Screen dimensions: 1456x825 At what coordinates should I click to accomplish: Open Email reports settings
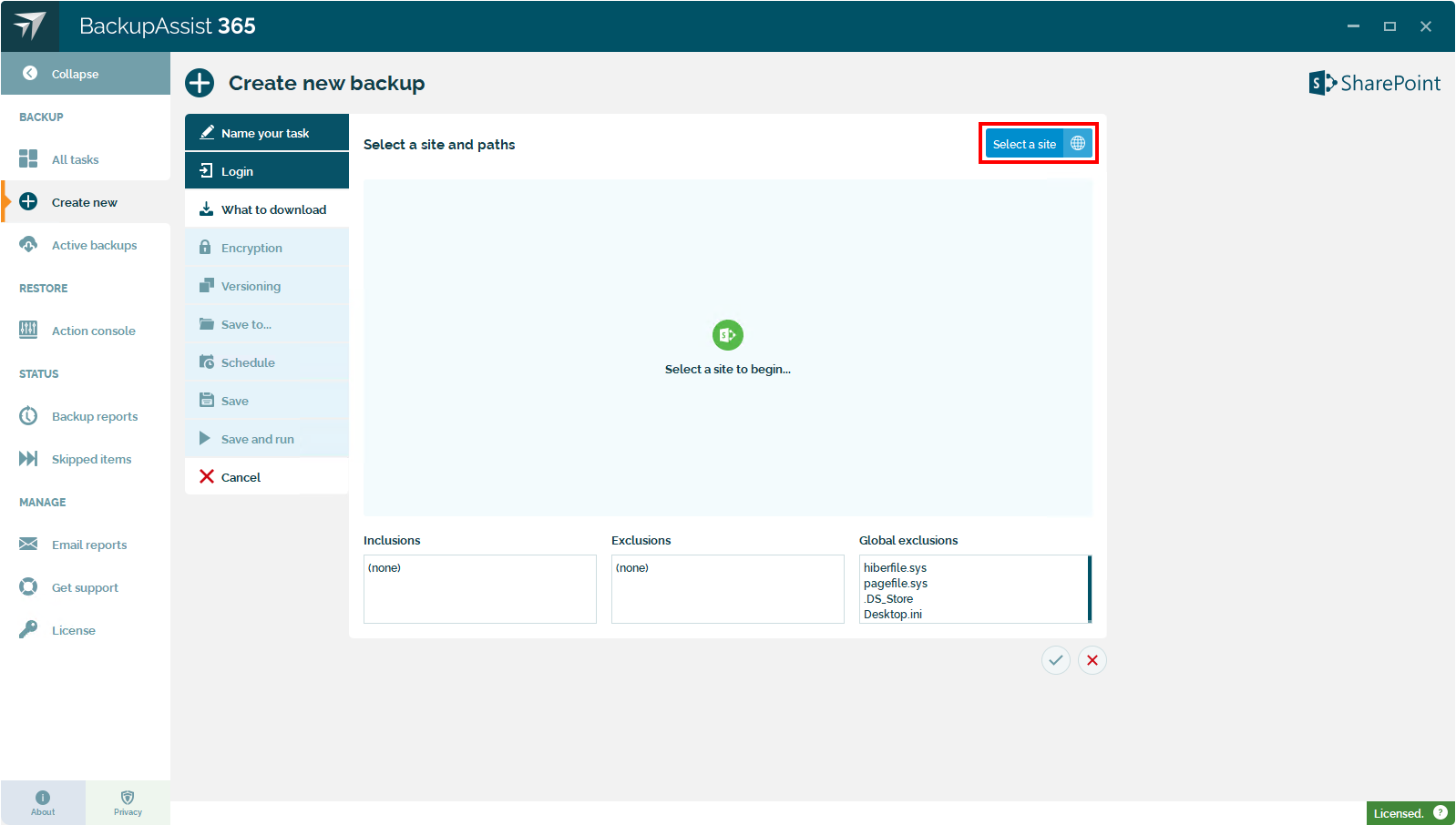click(x=86, y=545)
